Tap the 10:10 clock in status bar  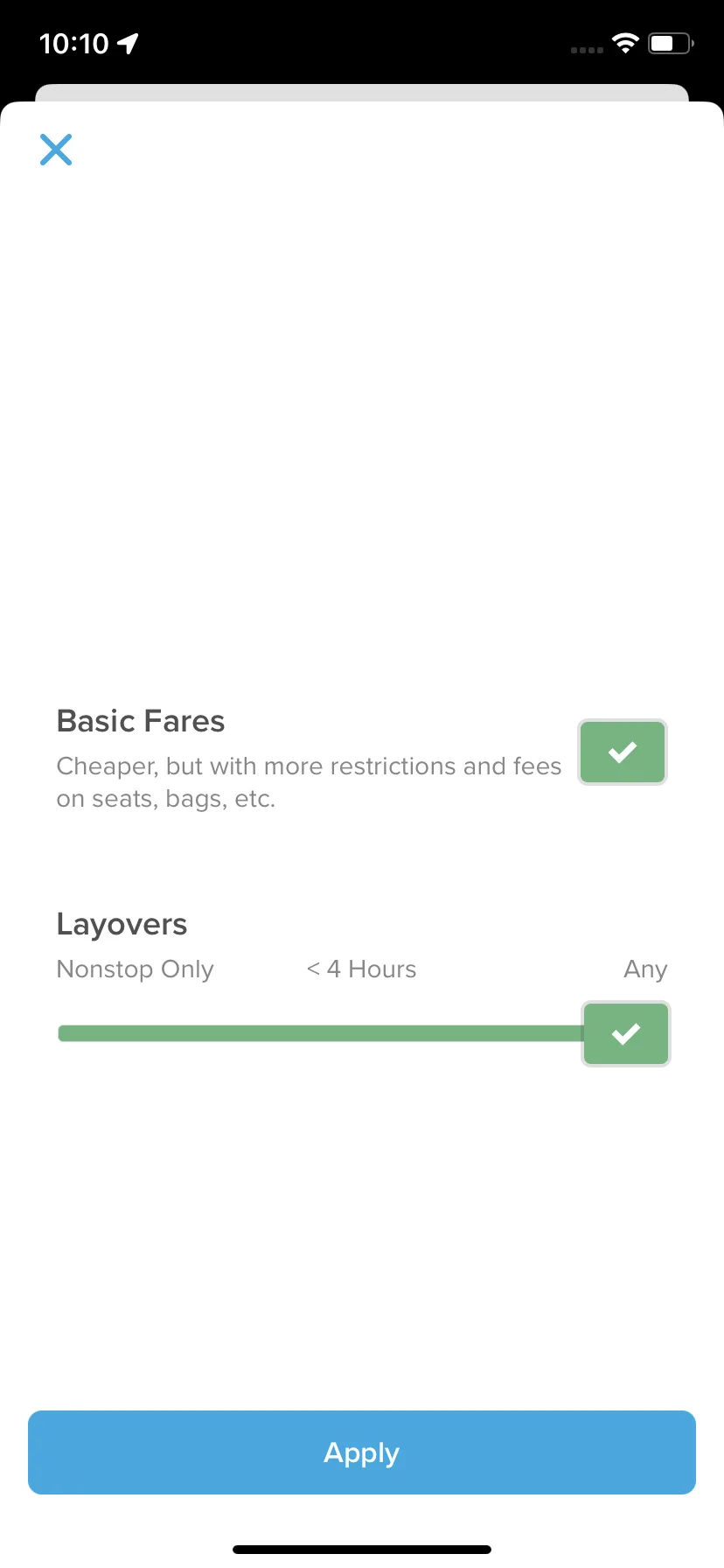point(74,44)
